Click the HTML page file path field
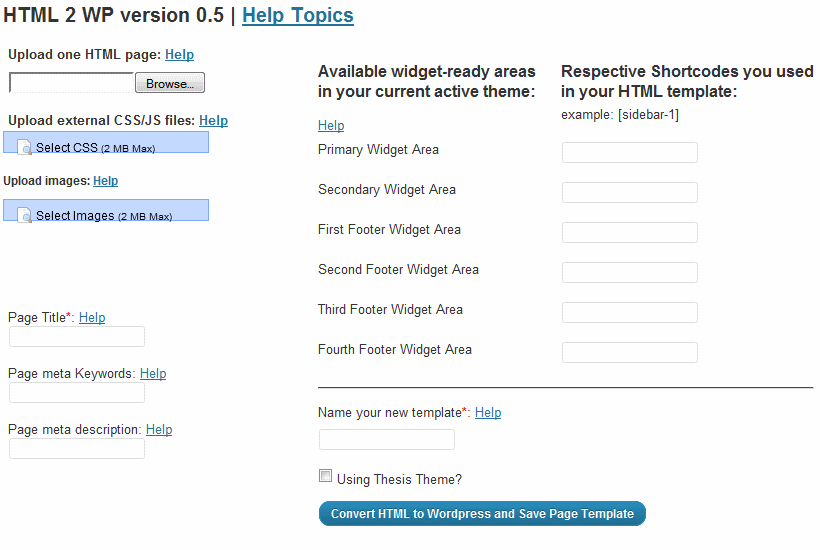Viewport: 820px width, 550px height. tap(71, 83)
